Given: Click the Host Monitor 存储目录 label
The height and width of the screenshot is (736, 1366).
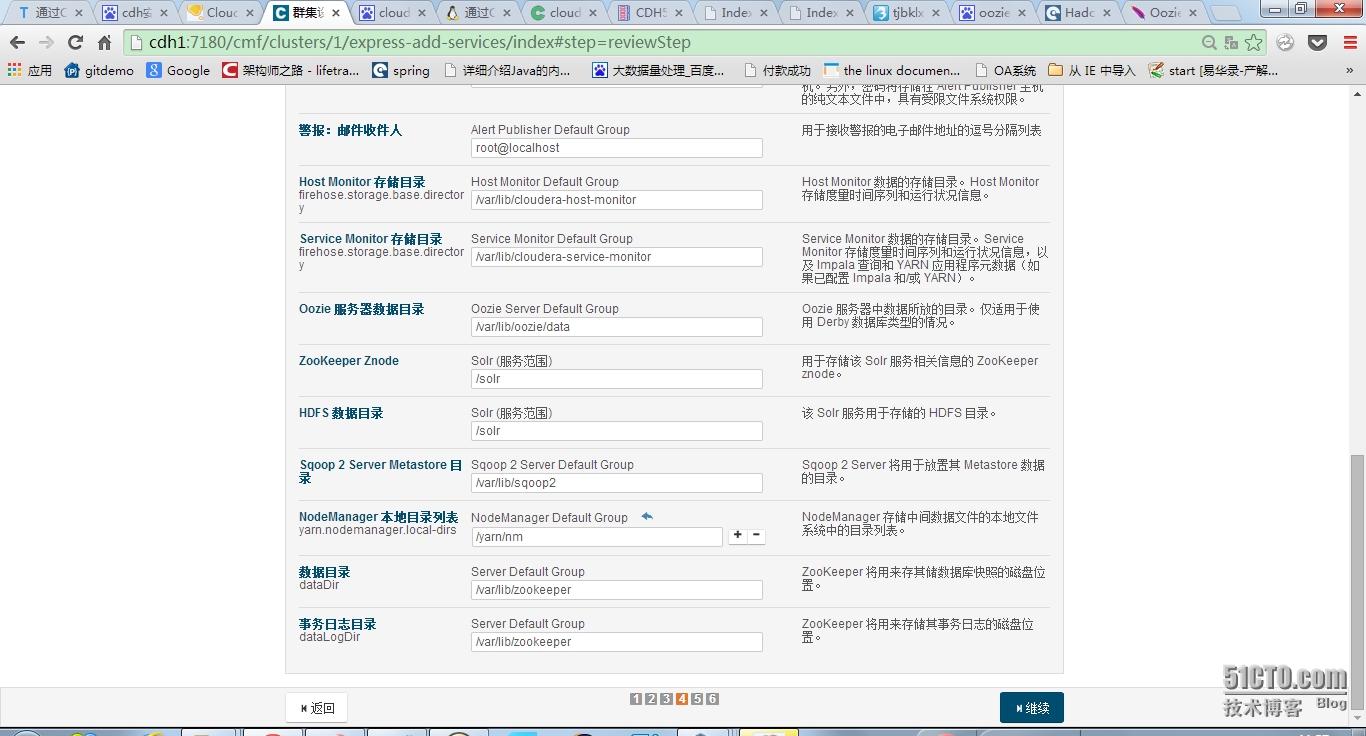Looking at the screenshot, I should click(x=362, y=182).
